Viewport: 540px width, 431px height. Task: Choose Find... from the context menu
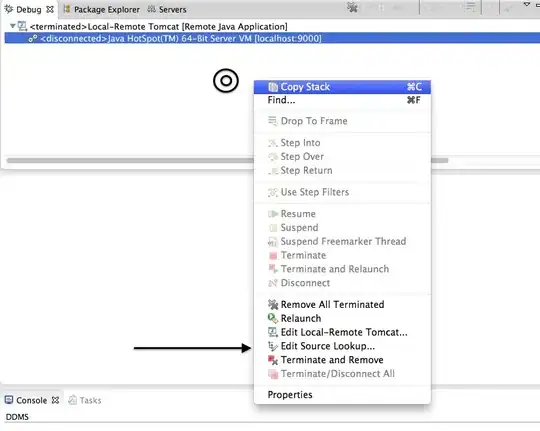coord(342,100)
